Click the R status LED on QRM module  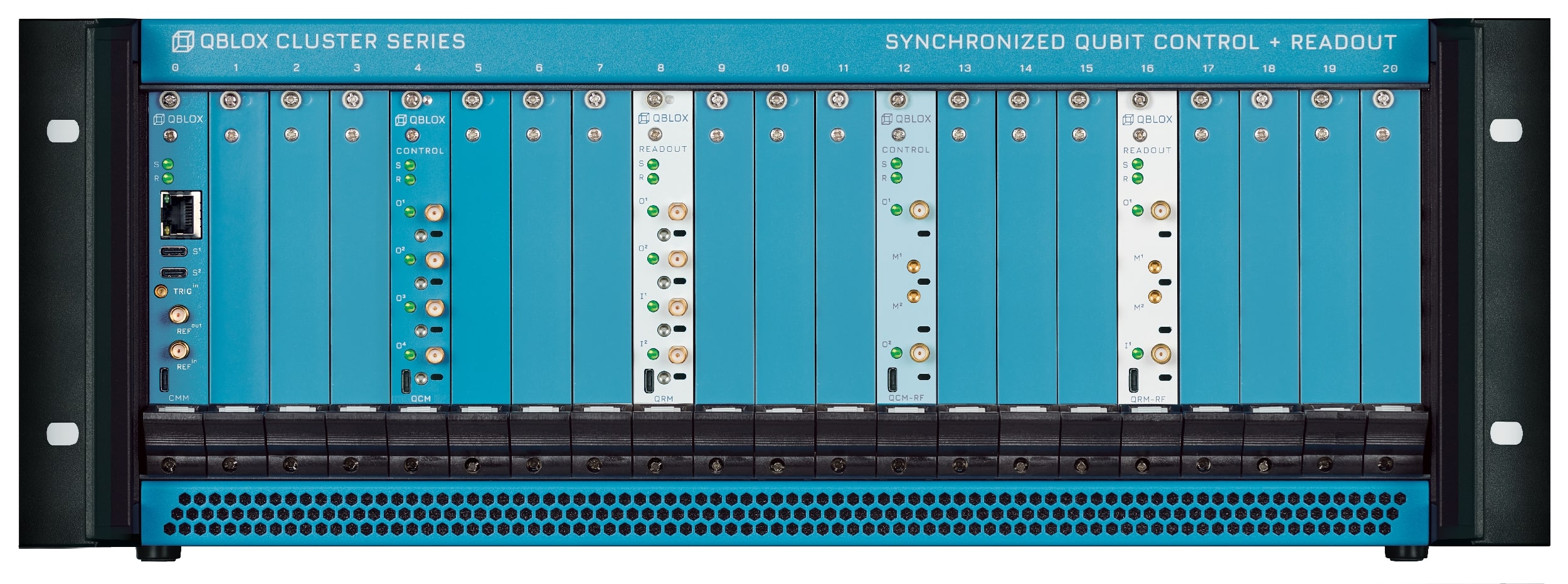pos(653,179)
